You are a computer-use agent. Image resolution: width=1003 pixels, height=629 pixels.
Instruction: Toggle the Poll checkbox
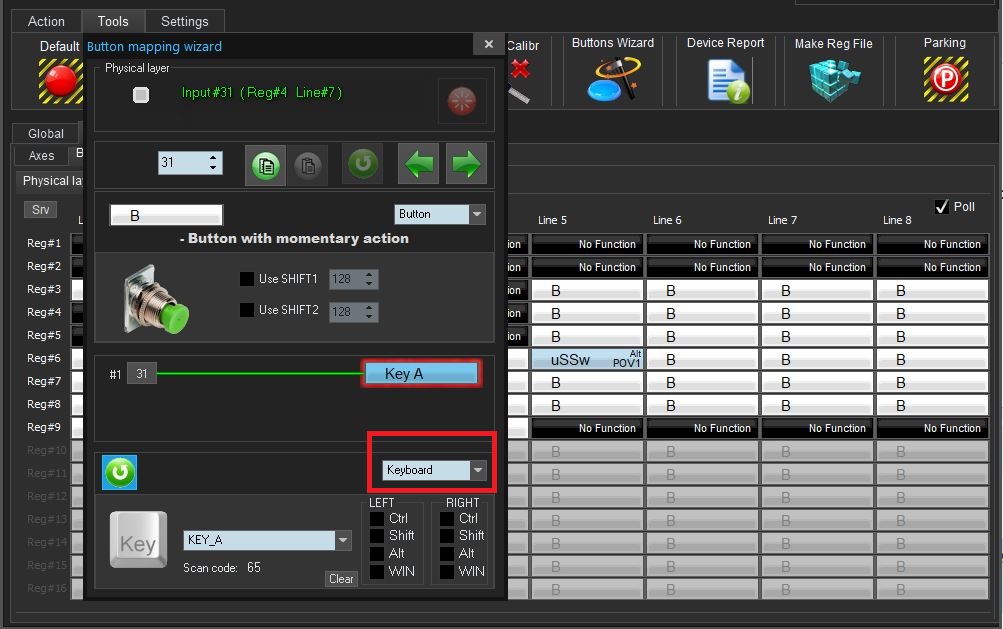tap(941, 207)
